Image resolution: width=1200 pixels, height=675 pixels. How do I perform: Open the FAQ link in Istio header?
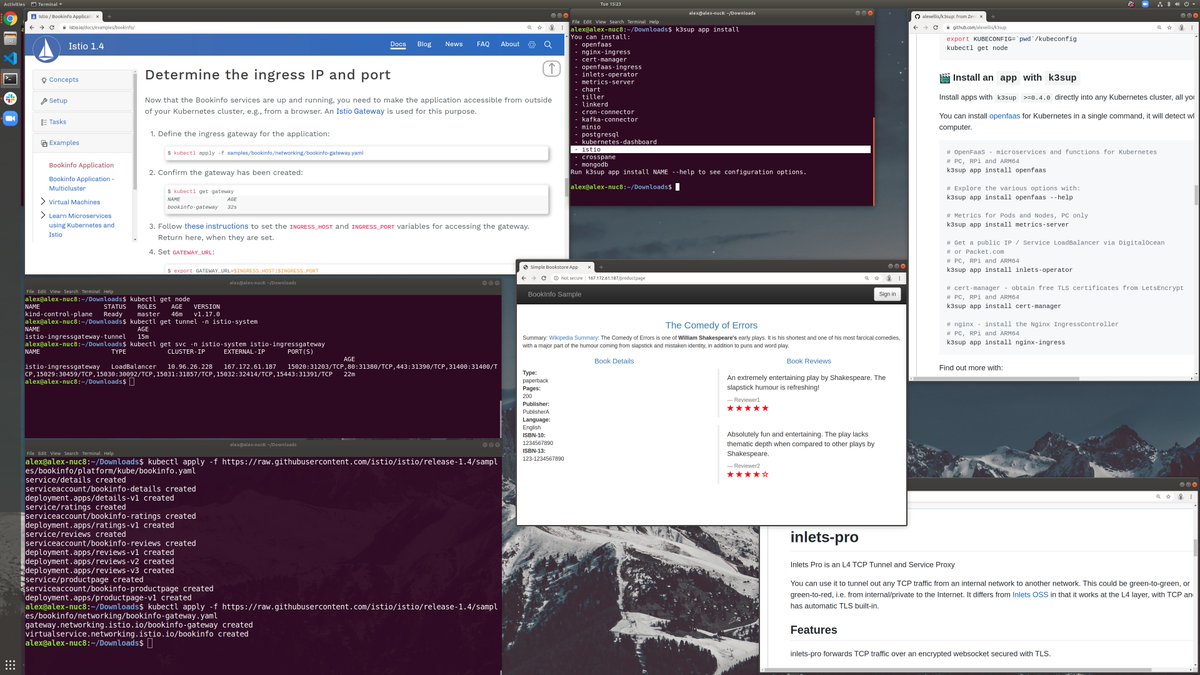tap(483, 44)
